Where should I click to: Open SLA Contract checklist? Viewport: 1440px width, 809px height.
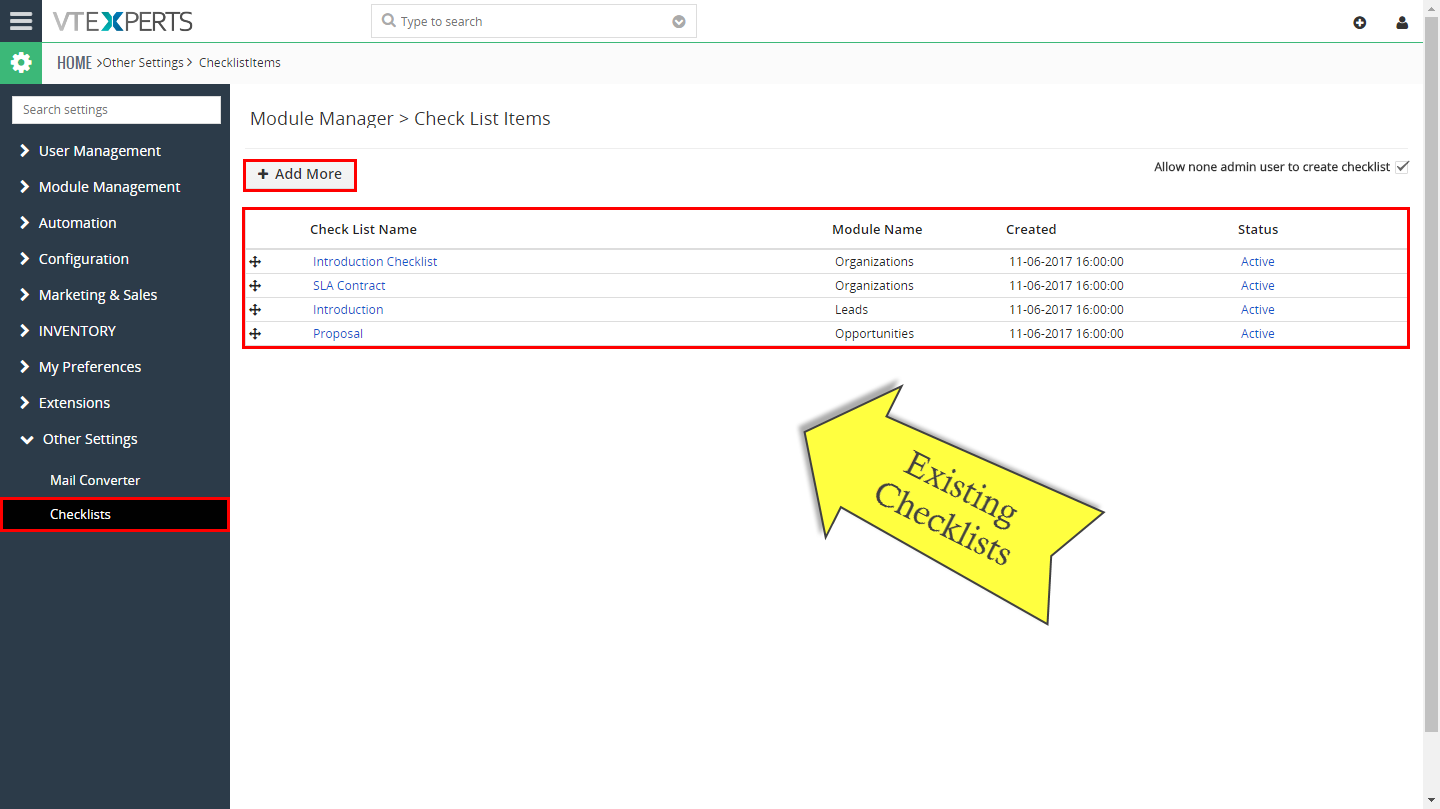(349, 285)
